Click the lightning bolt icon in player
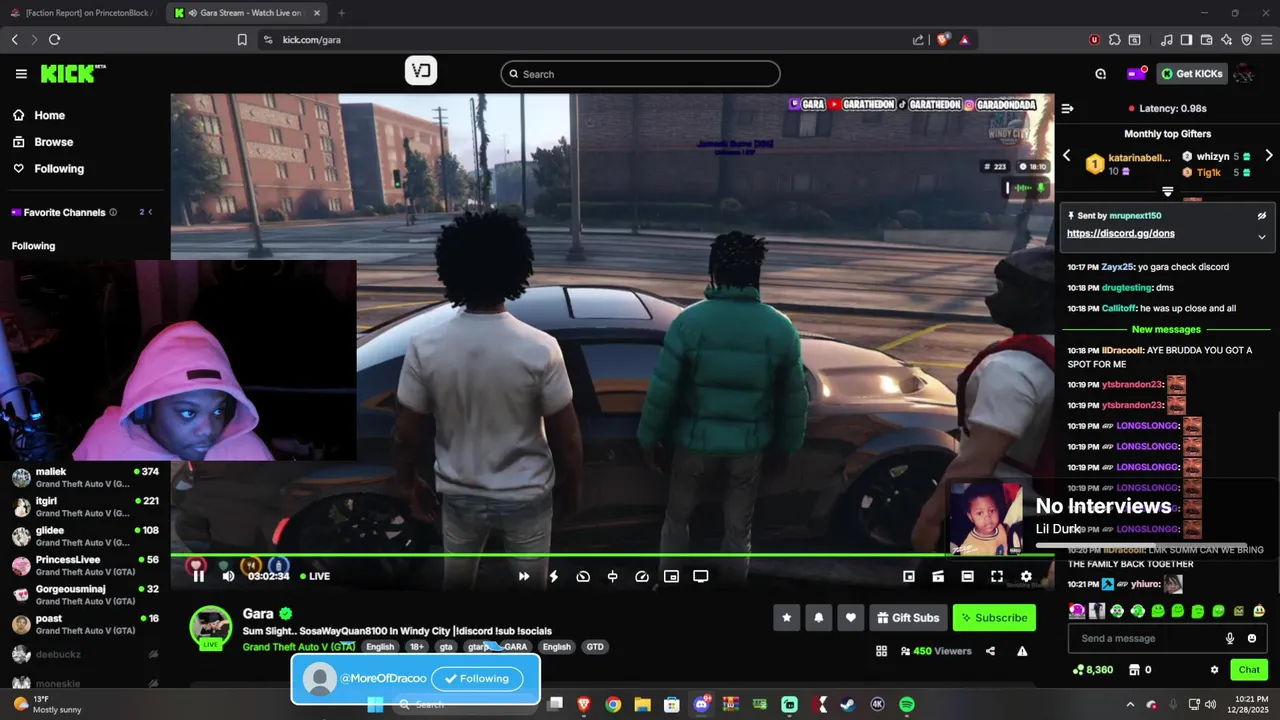Viewport: 1280px width, 720px height. pyautogui.click(x=553, y=576)
